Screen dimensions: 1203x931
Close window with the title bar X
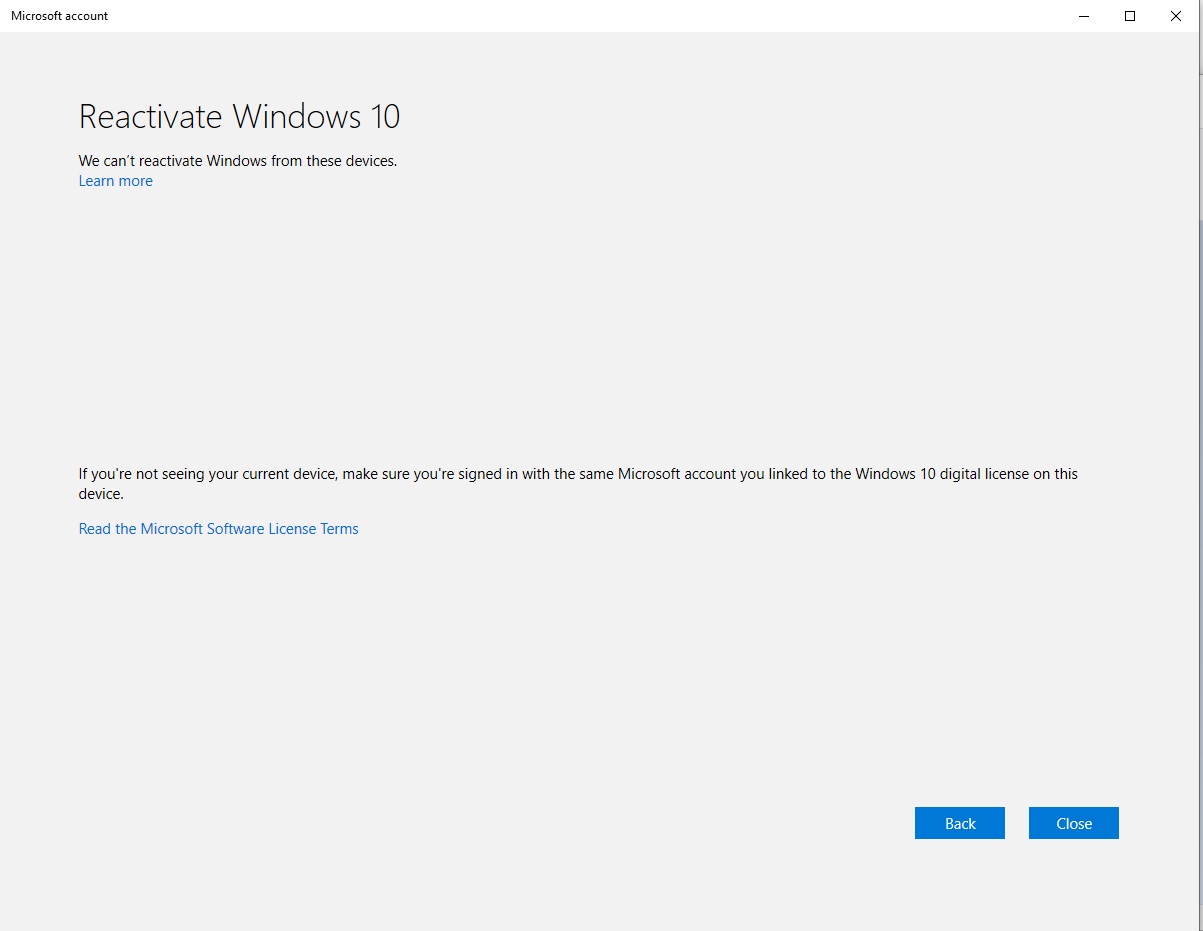coord(1176,16)
